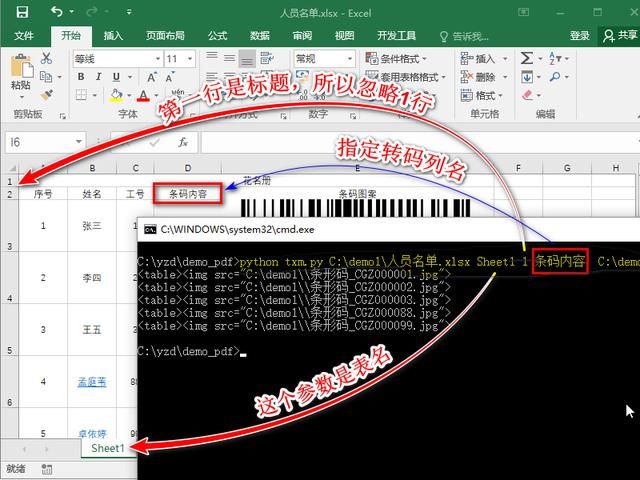Viewport: 640px width, 480px height.
Task: Select the cell containing 王五
Action: click(x=92, y=329)
